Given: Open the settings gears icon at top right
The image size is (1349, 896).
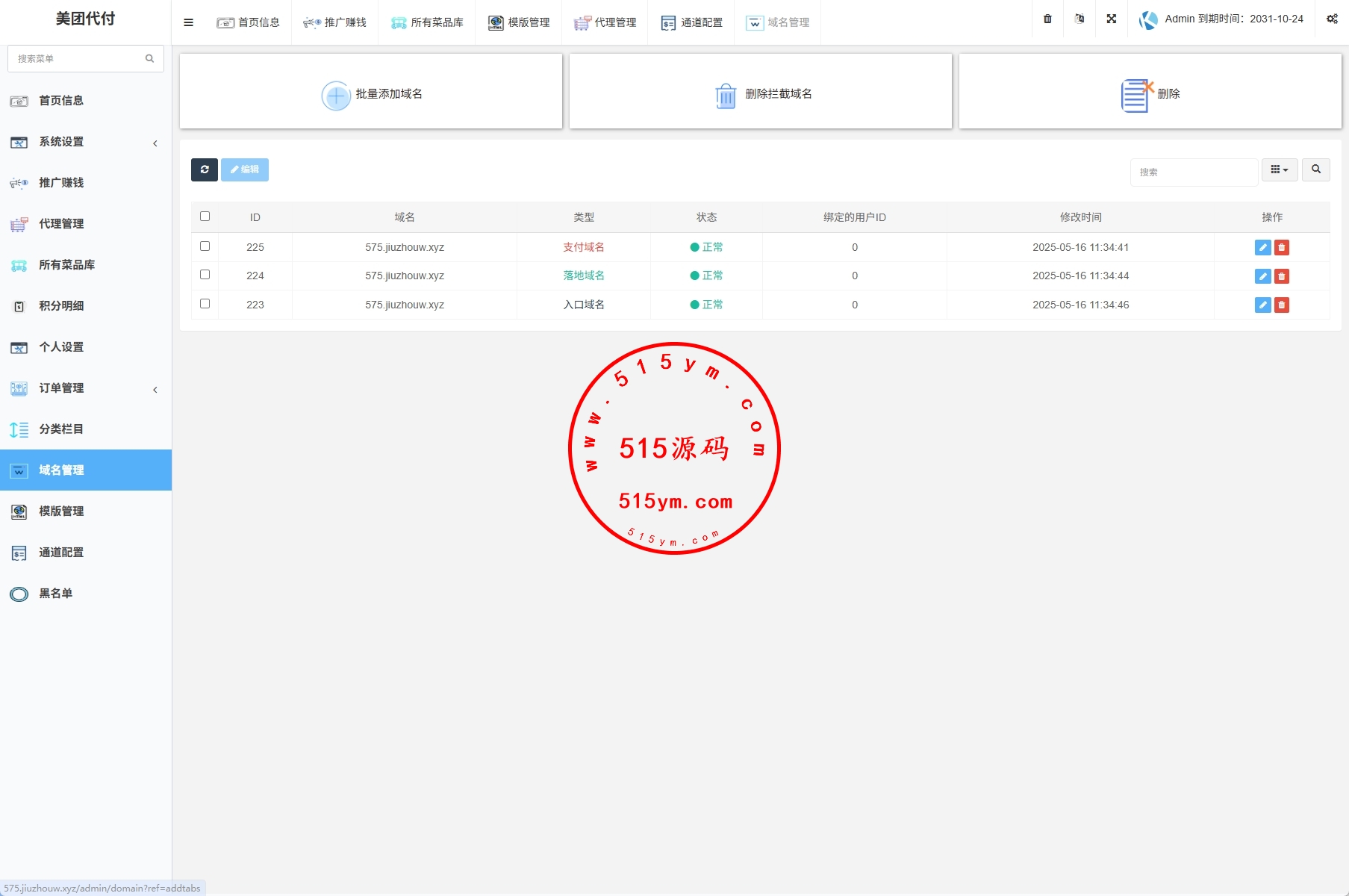Looking at the screenshot, I should (1332, 19).
